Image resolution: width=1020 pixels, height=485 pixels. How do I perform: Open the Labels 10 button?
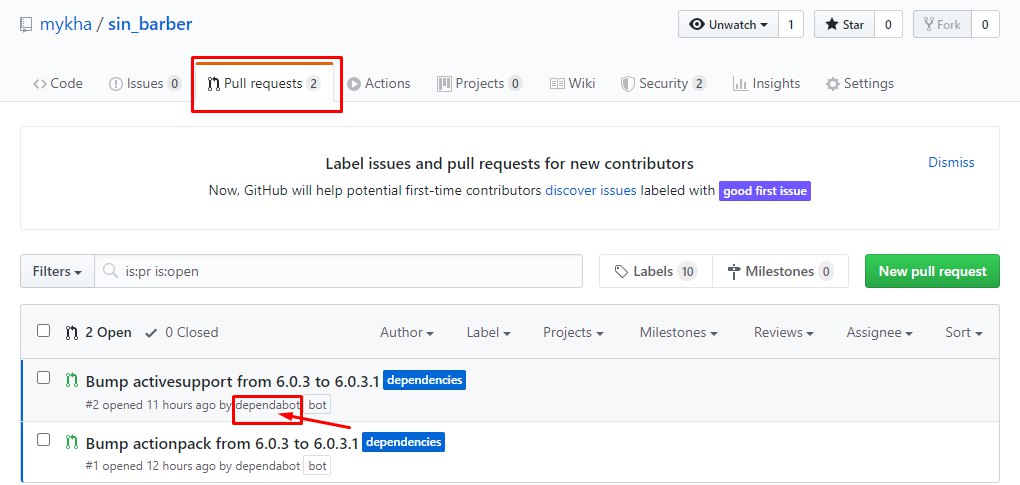(656, 271)
